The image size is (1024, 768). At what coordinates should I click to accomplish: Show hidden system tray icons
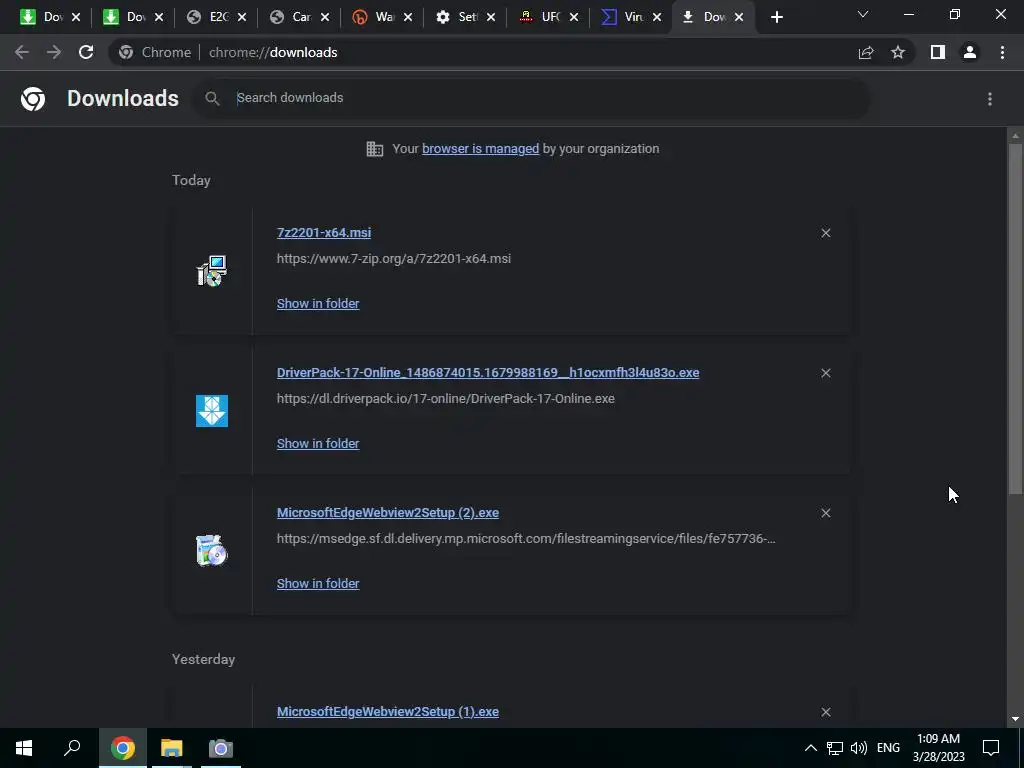click(810, 748)
